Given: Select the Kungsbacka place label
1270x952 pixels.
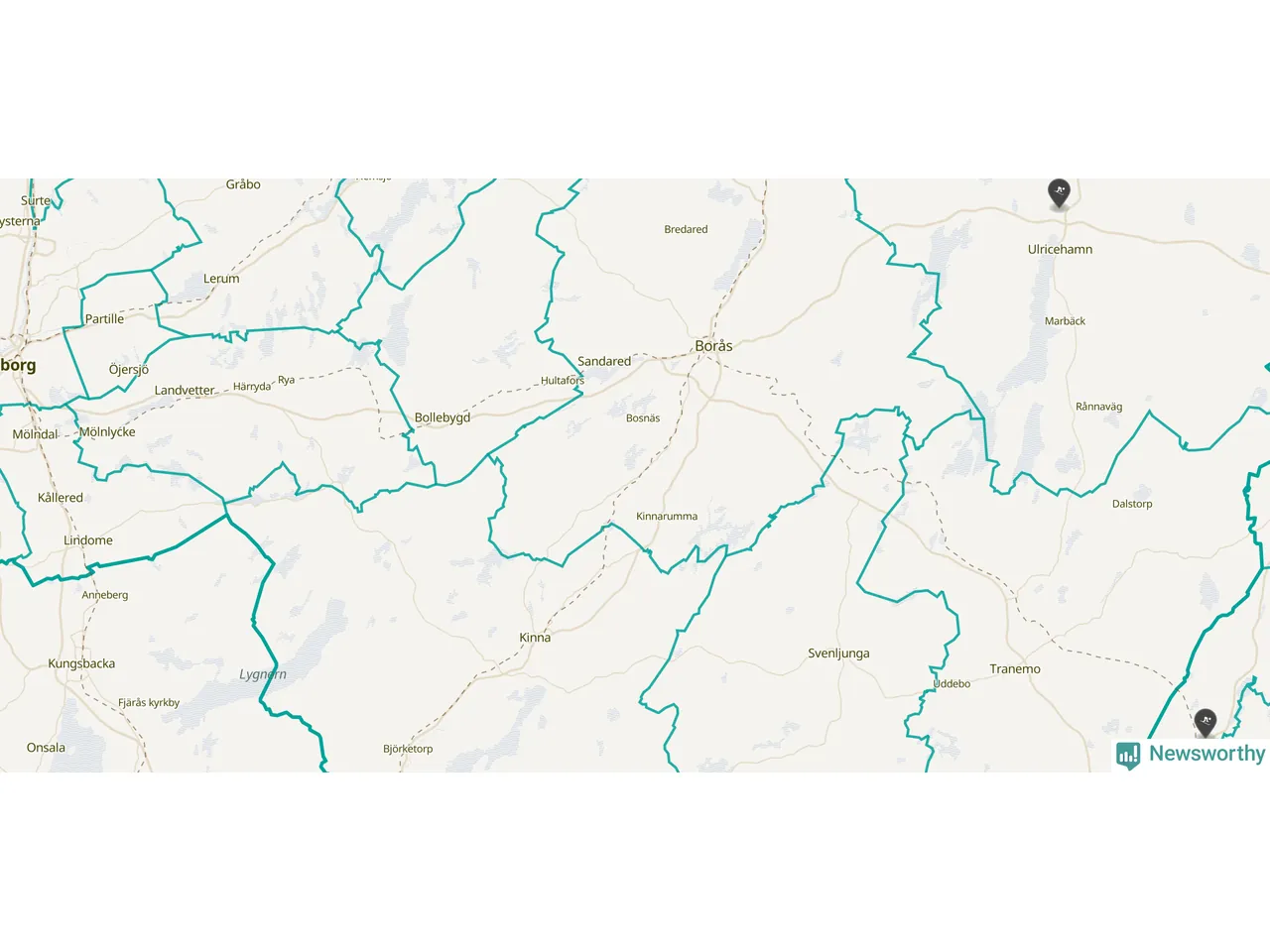Looking at the screenshot, I should point(81,664).
